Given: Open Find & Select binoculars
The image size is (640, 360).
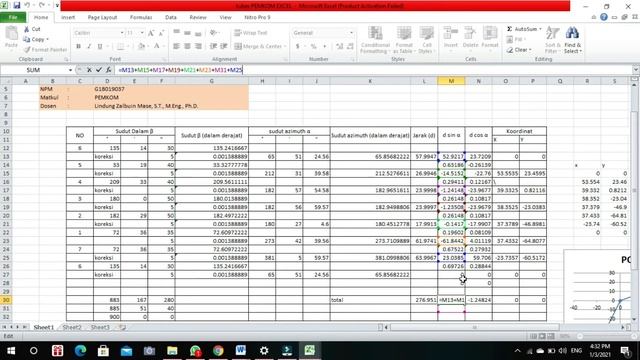Looking at the screenshot, I should (x=573, y=40).
